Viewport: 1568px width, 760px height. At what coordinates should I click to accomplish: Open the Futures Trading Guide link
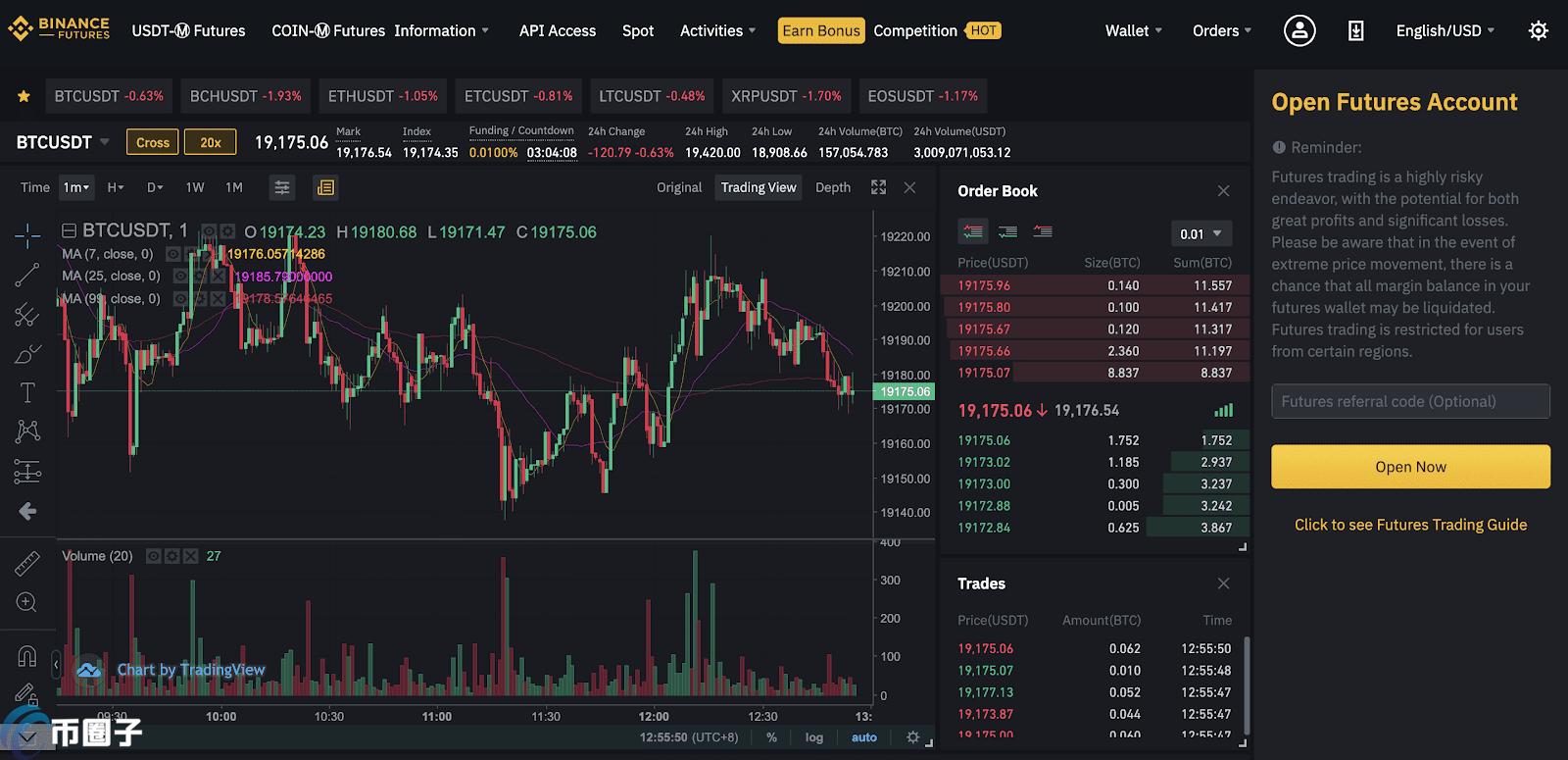(1410, 525)
